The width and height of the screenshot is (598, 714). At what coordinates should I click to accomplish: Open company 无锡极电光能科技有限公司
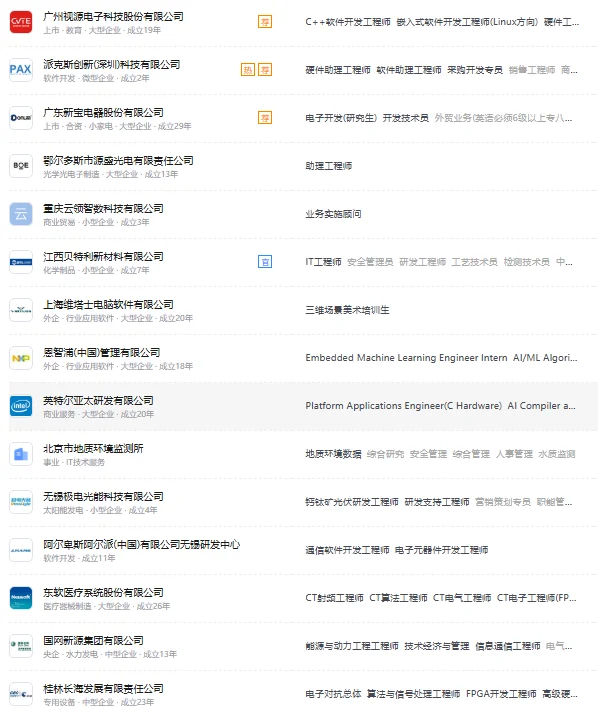pyautogui.click(x=103, y=497)
